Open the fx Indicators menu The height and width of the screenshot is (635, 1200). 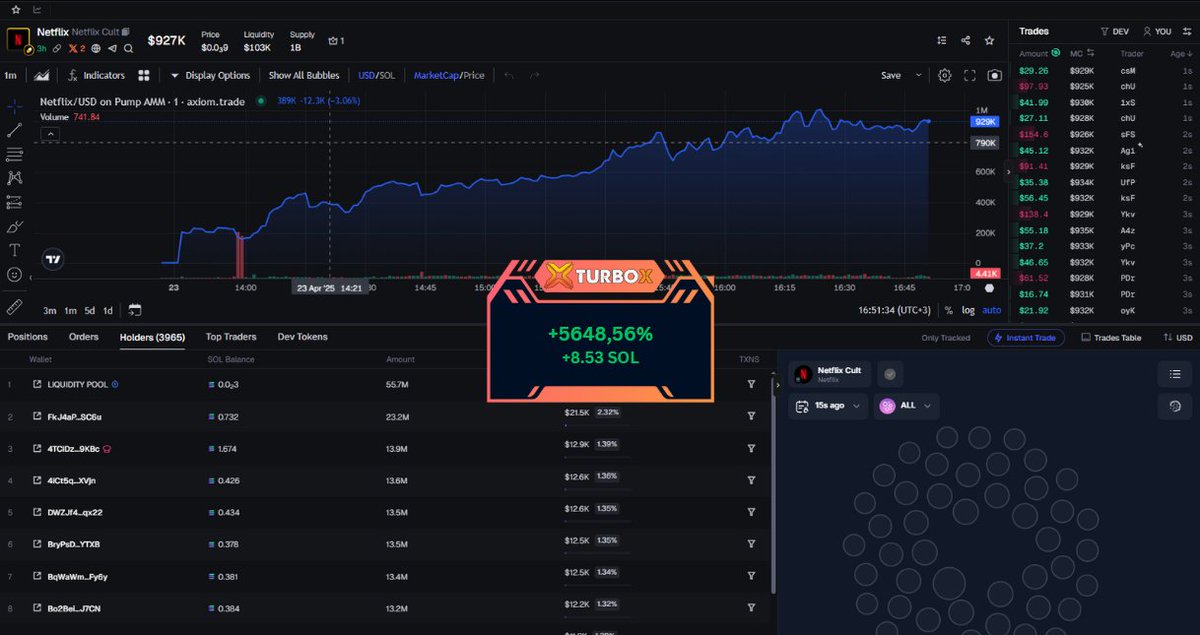[x=96, y=75]
